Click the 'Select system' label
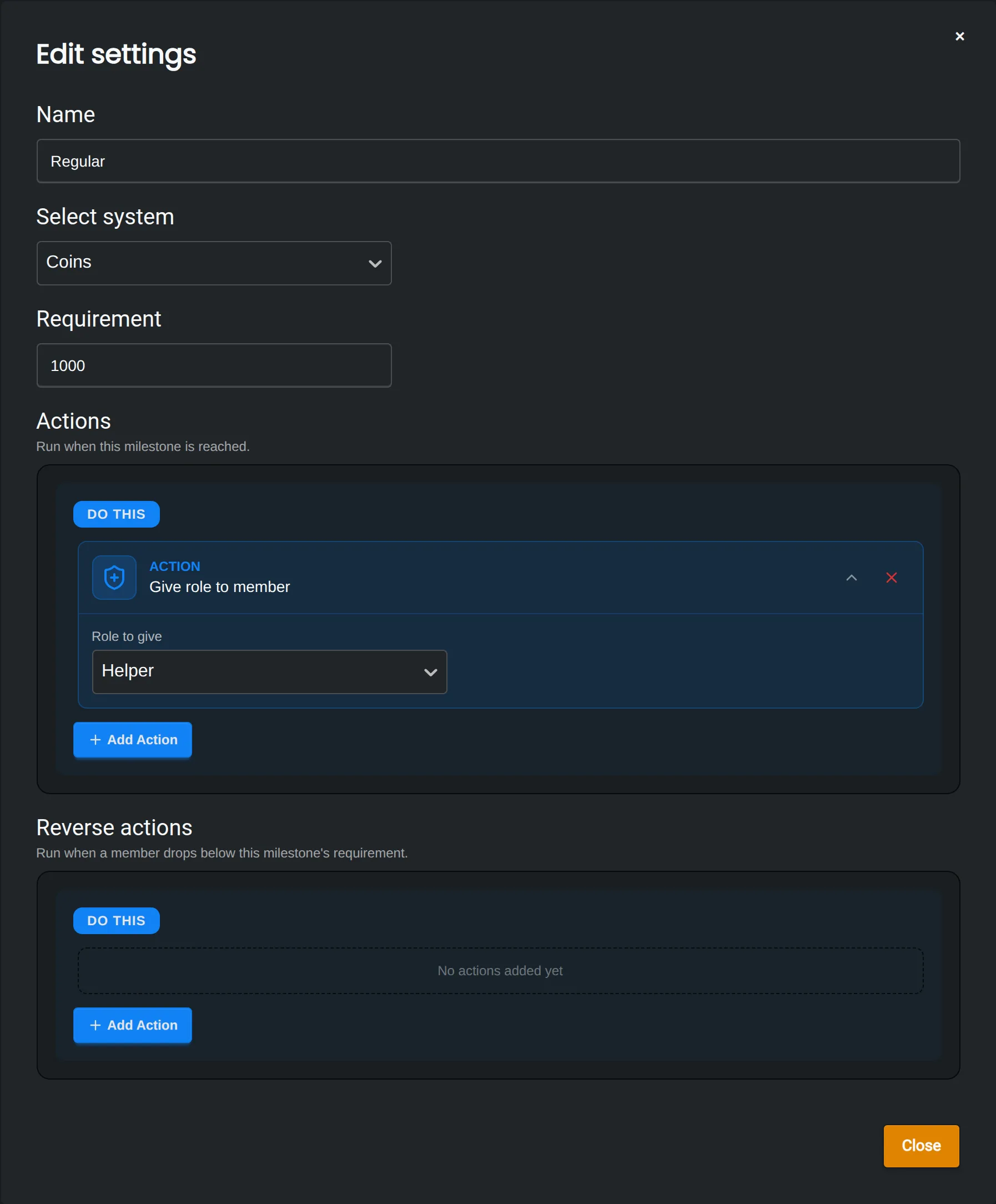The height and width of the screenshot is (1204, 996). click(105, 217)
